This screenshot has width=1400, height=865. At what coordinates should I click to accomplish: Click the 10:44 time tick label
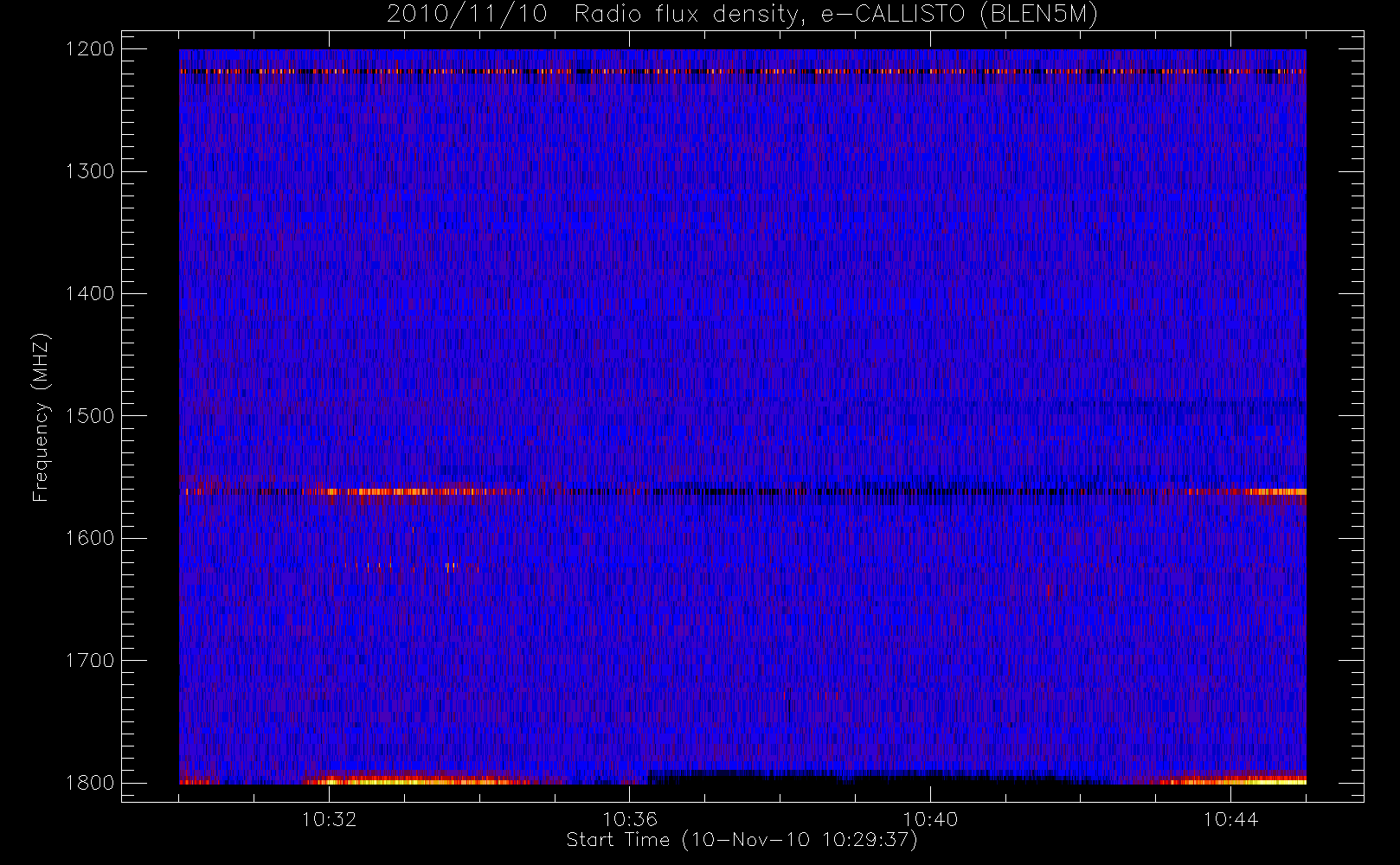pos(1230,819)
